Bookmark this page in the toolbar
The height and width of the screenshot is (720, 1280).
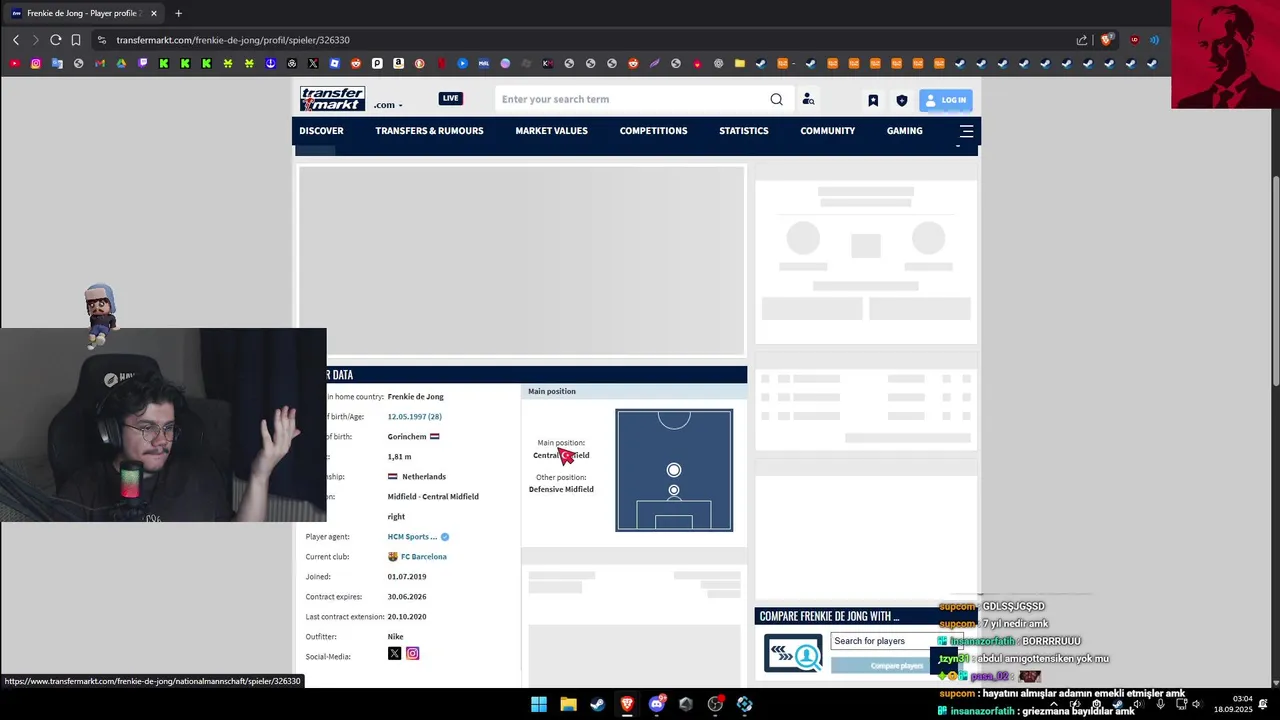tap(76, 40)
